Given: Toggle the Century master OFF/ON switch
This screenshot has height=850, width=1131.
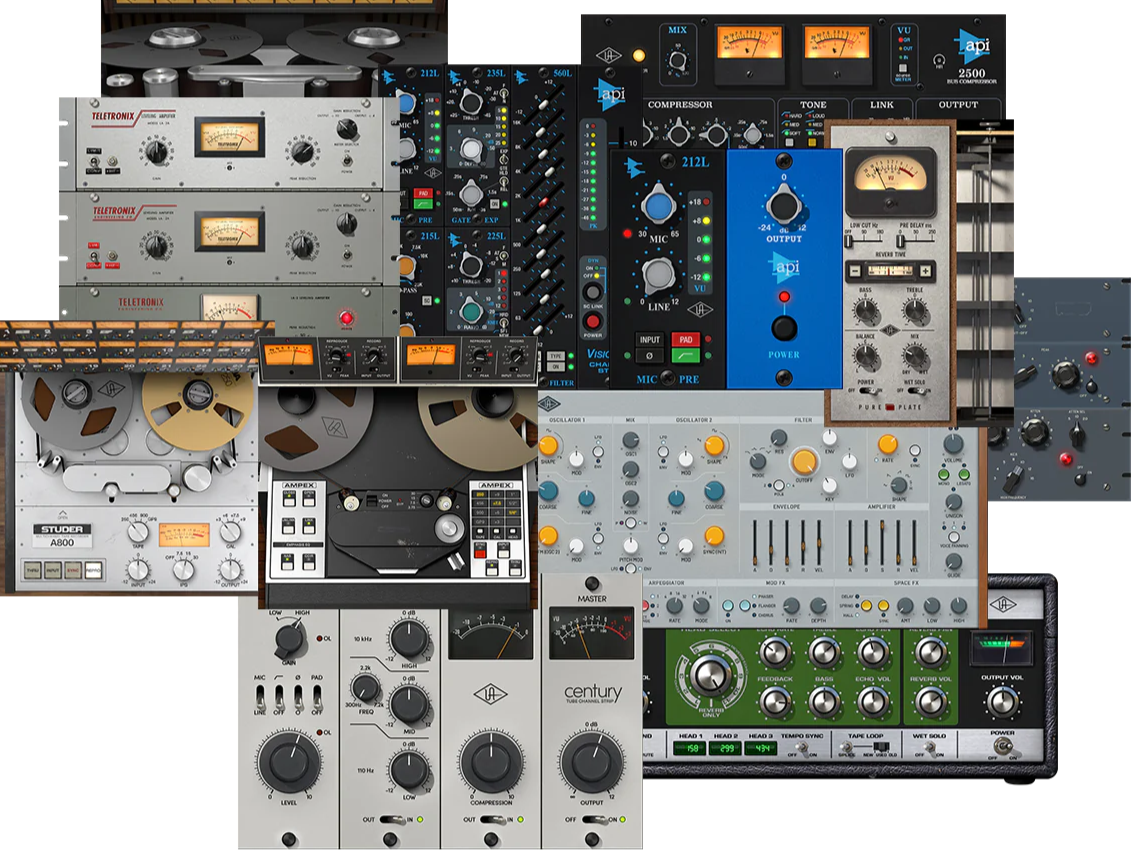Looking at the screenshot, I should click(x=594, y=820).
